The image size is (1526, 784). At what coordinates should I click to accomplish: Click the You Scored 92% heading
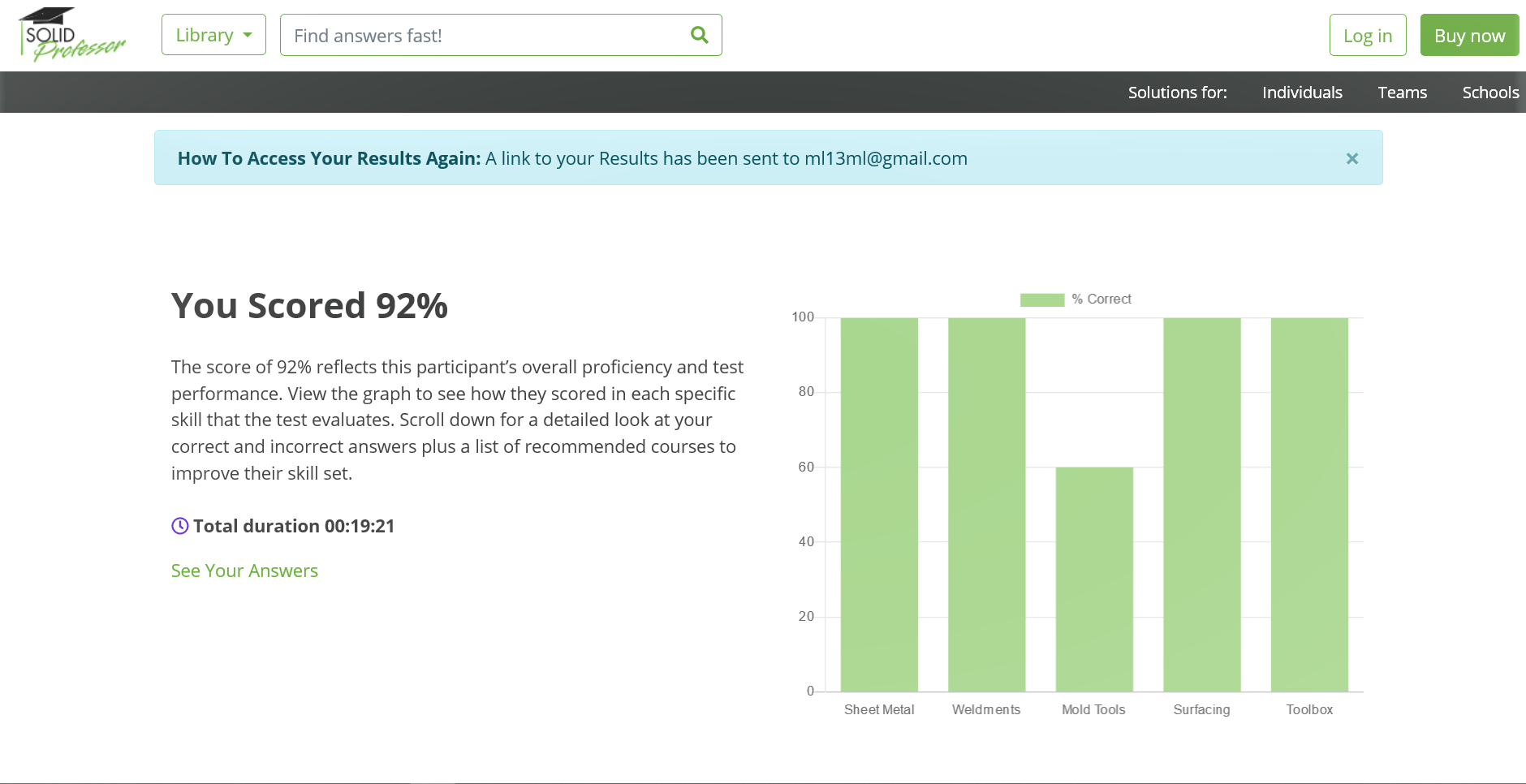click(x=309, y=306)
